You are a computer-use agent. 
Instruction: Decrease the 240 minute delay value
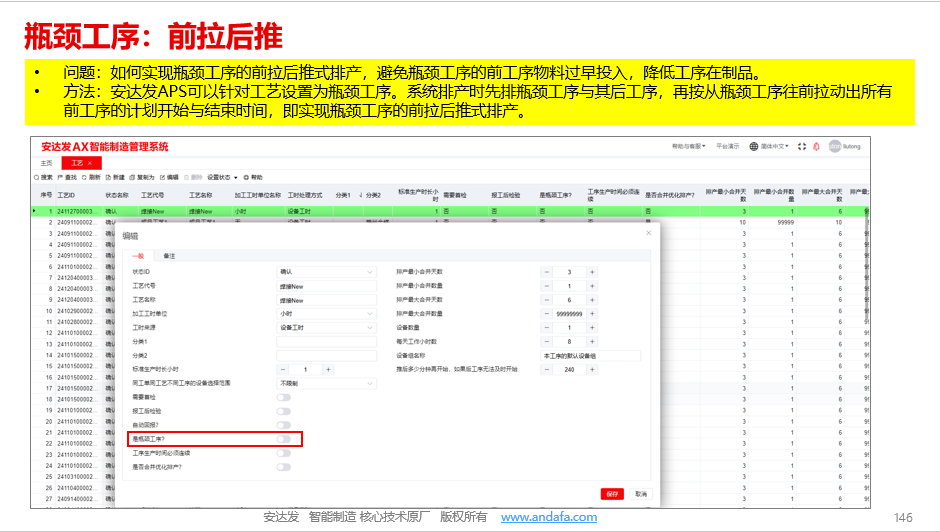547,369
